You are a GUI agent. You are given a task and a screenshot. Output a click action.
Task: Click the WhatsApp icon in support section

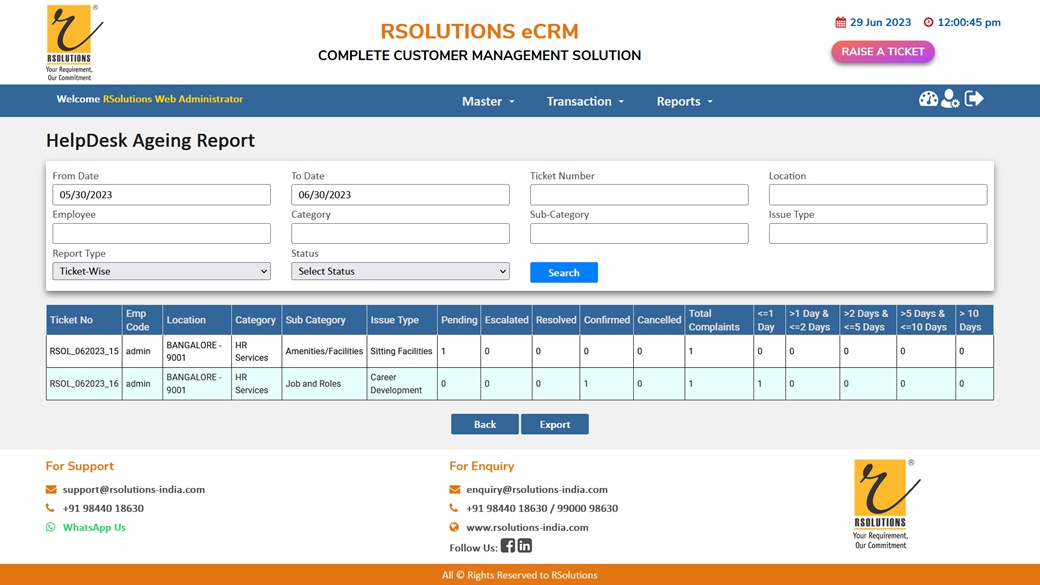point(51,527)
